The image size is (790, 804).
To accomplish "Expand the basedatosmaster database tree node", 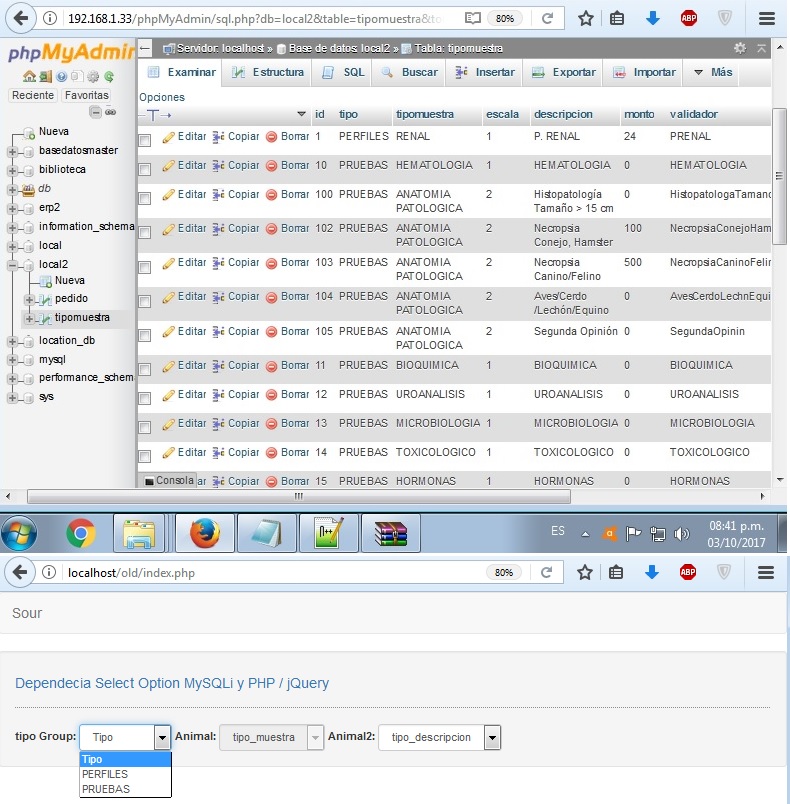I will [x=13, y=151].
